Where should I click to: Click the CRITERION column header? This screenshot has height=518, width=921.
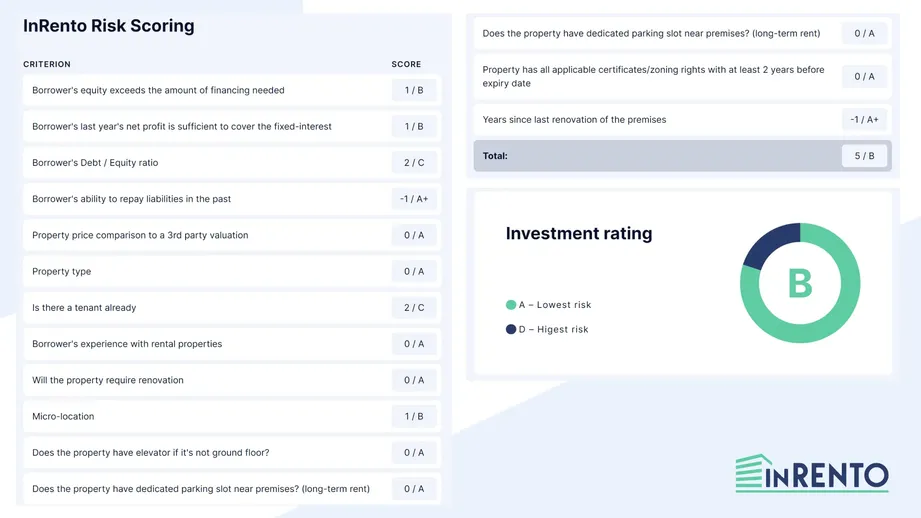tap(47, 64)
